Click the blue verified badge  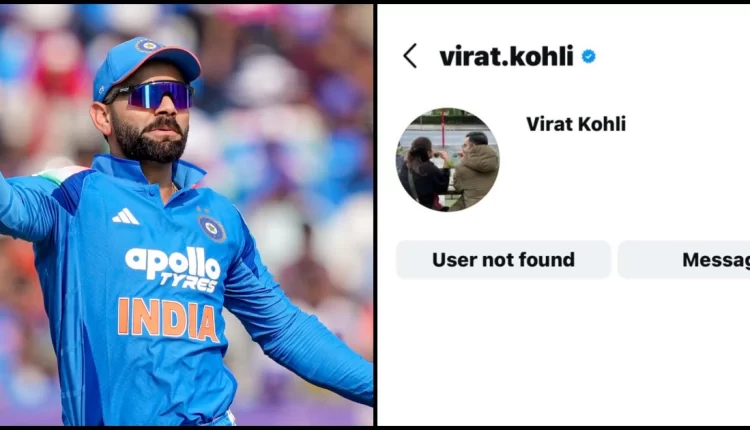point(589,56)
